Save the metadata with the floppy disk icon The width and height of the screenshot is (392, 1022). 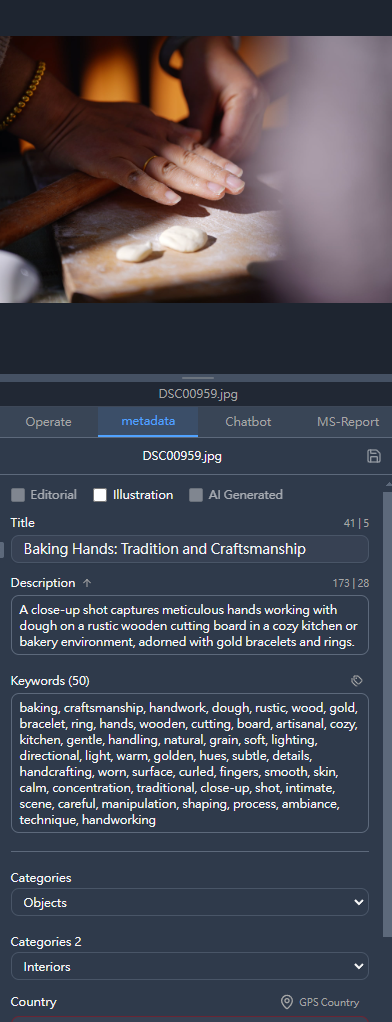point(374,456)
